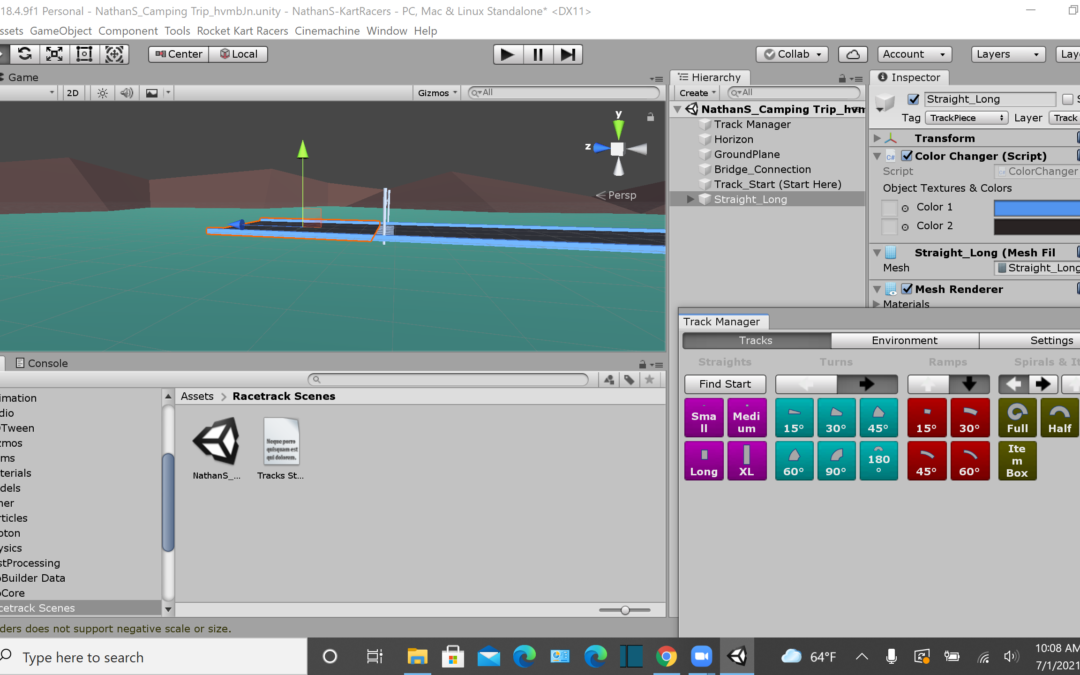The height and width of the screenshot is (675, 1080).
Task: Add Medium straight track piece
Action: pos(747,417)
